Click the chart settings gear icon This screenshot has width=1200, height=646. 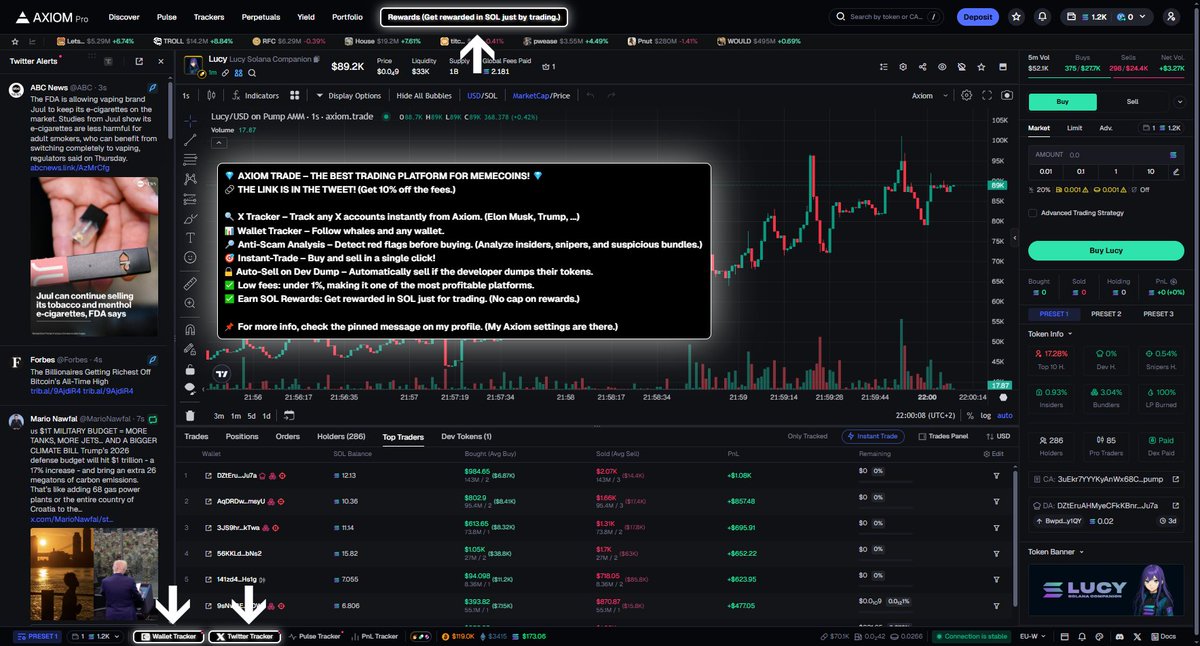coord(966,95)
